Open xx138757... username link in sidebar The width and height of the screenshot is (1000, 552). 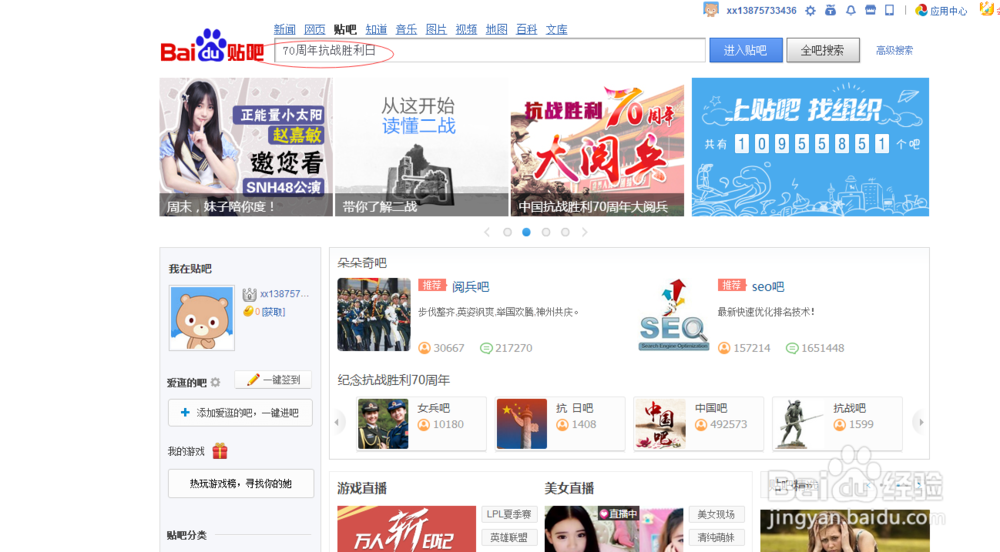[284, 294]
